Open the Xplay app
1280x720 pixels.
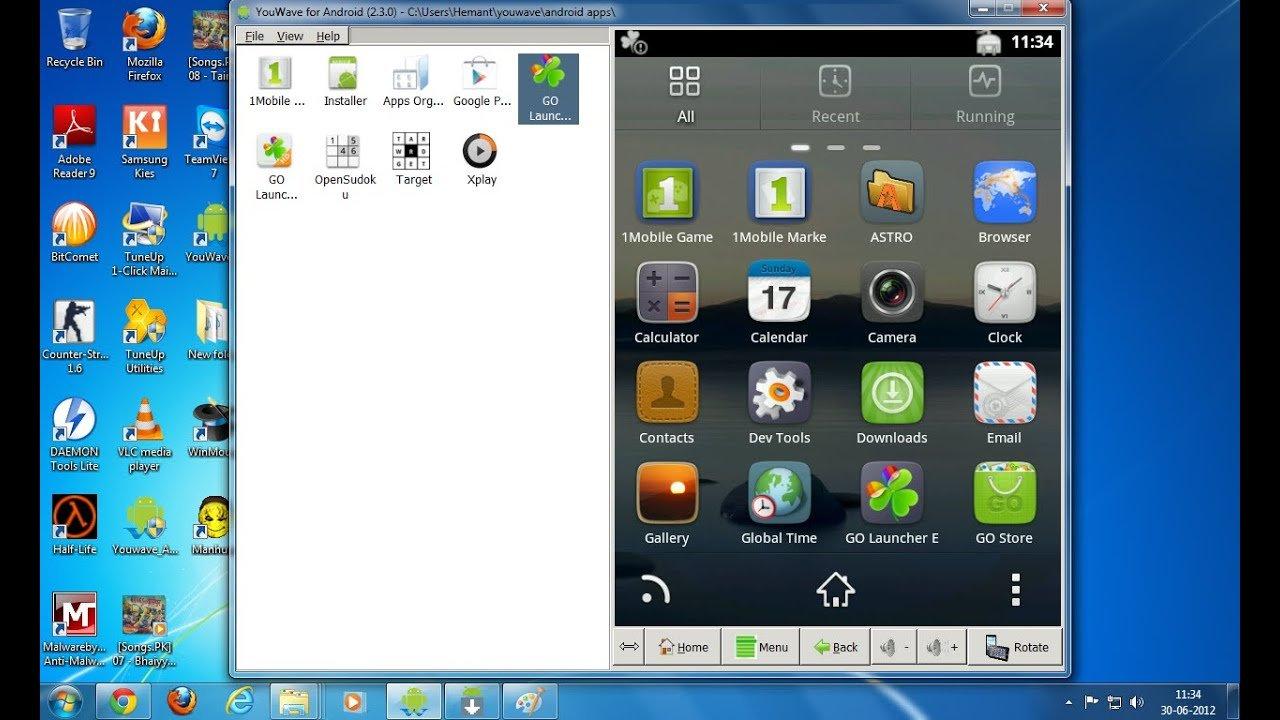(480, 150)
